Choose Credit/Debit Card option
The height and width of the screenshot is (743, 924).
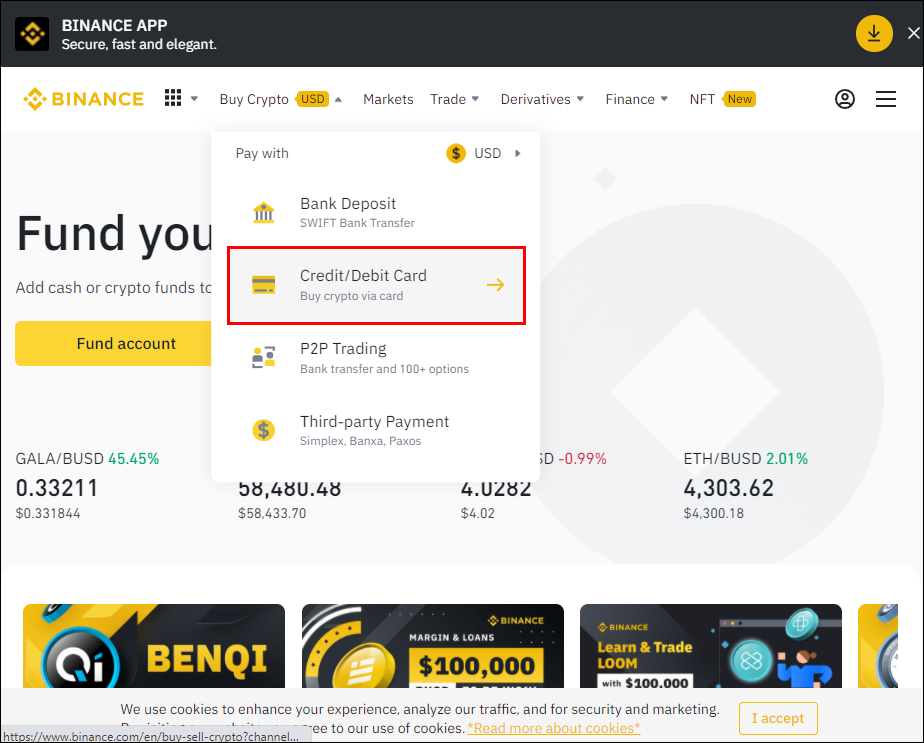point(376,285)
